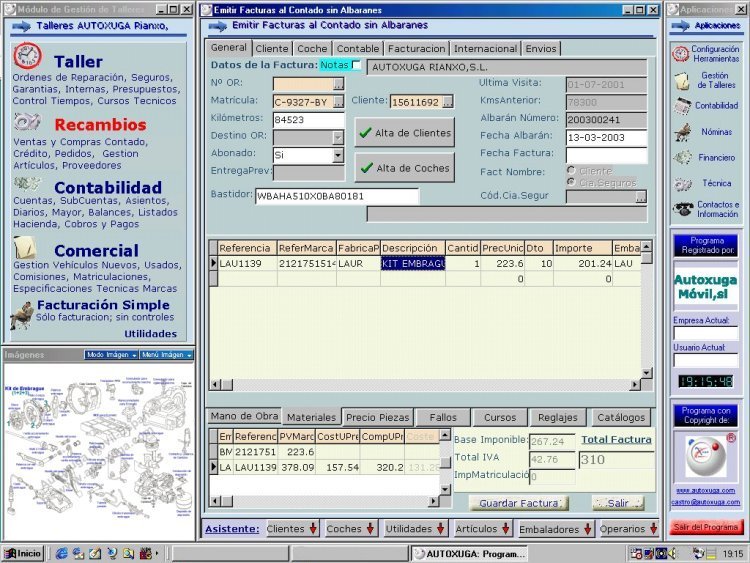Click the browse button next to Nº OR
750x563 pixels.
tap(338, 85)
